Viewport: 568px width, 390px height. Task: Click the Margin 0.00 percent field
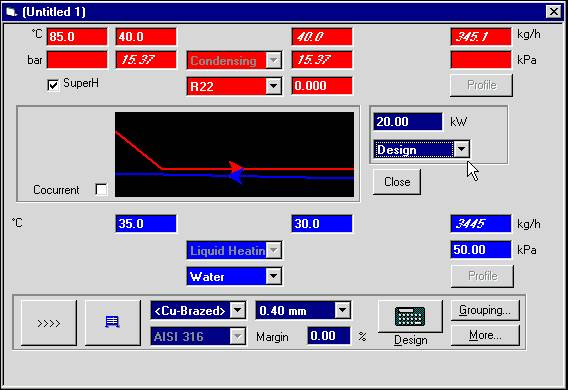click(329, 336)
